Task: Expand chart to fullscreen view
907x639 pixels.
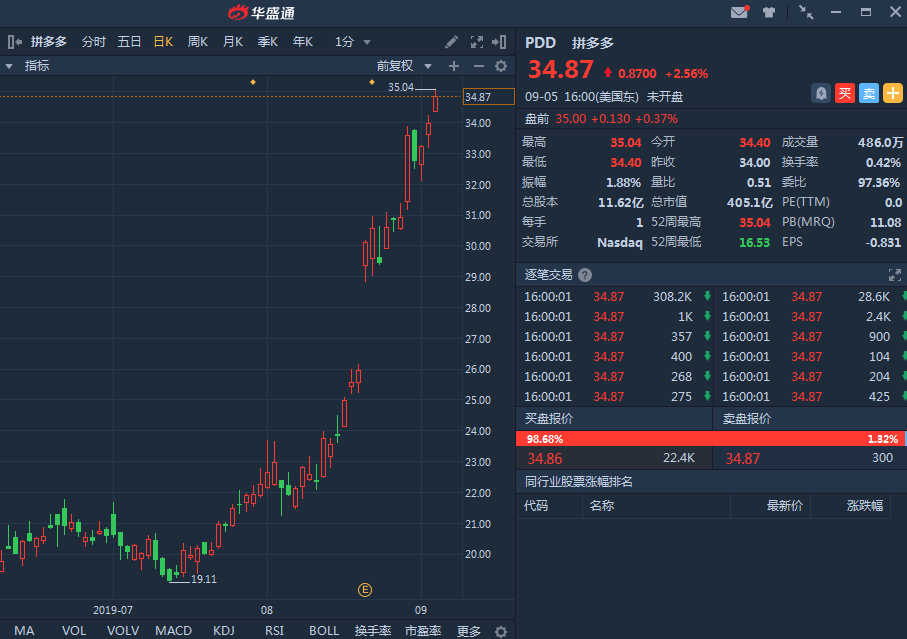Action: 476,42
